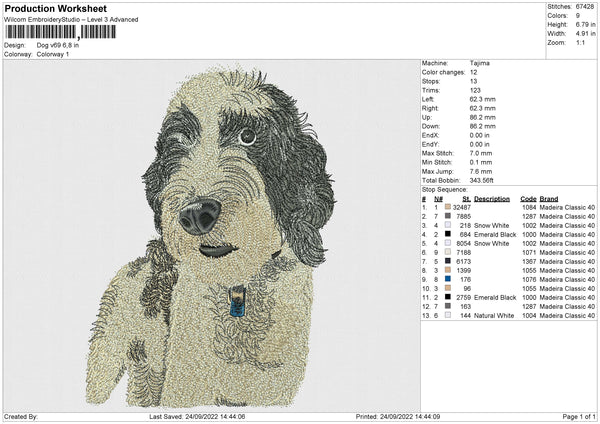The height and width of the screenshot is (424, 600).
Task: Select the Colorway 1 value
Action: point(53,54)
